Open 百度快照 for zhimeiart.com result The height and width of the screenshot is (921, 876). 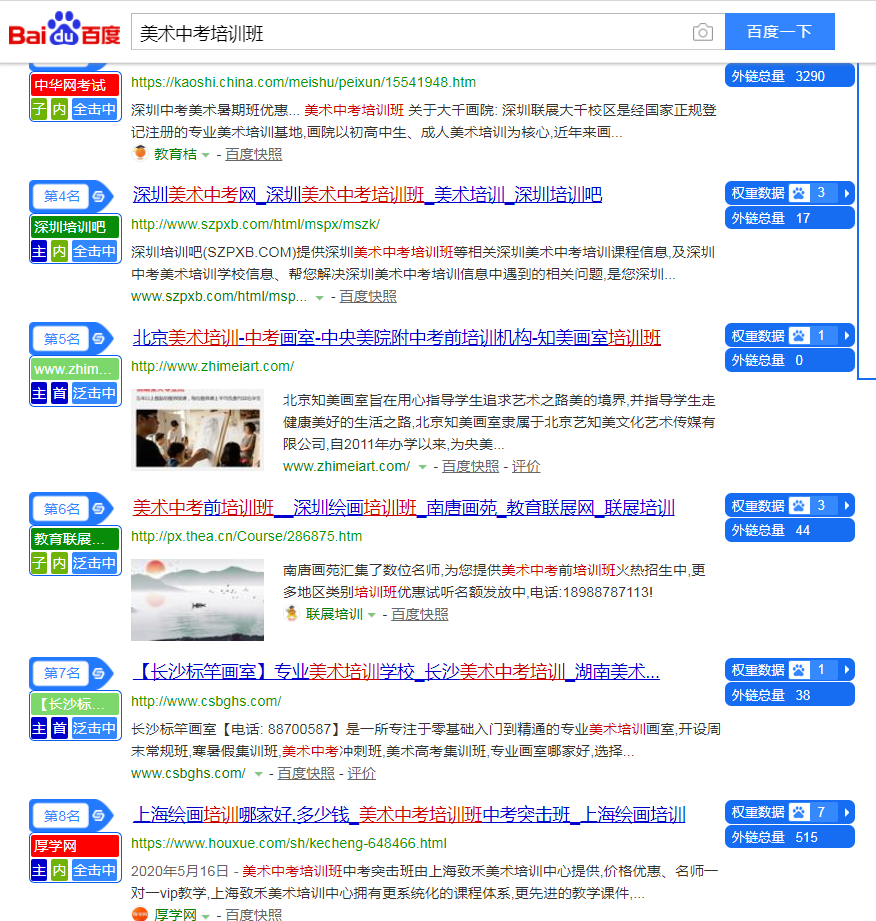point(470,466)
